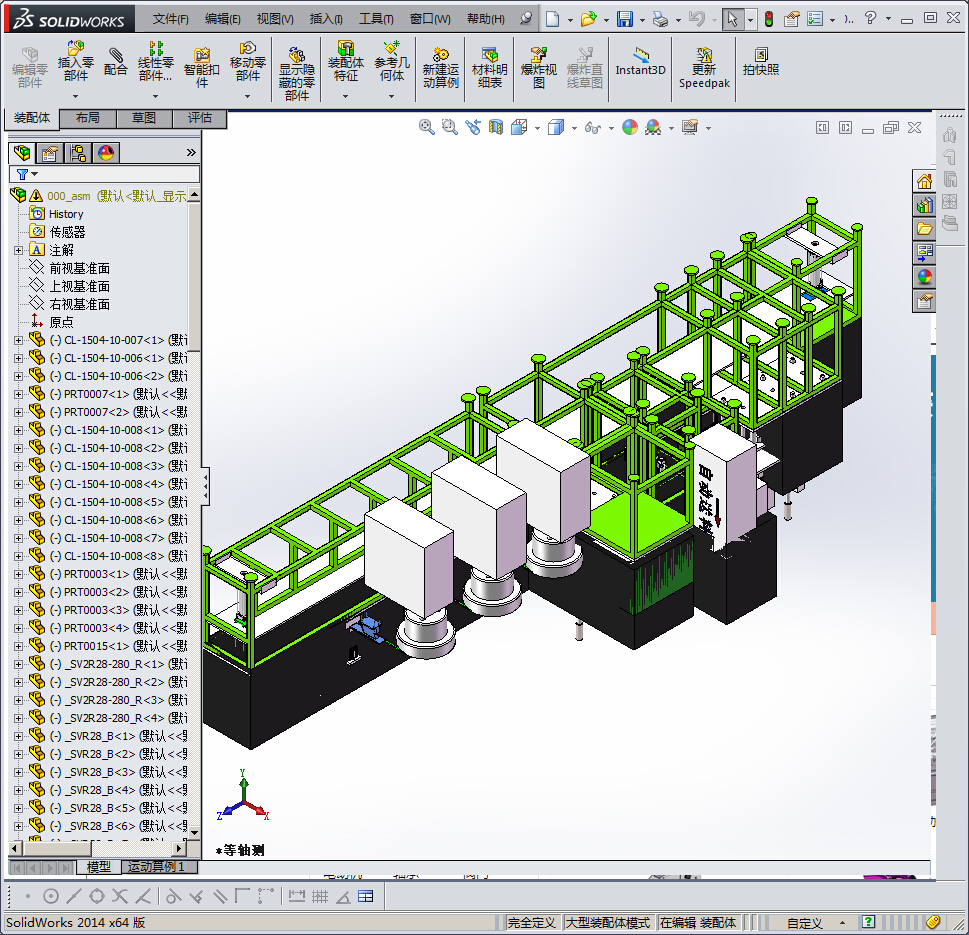The height and width of the screenshot is (935, 969).
Task: Switch to the 草图 tab
Action: coord(143,118)
